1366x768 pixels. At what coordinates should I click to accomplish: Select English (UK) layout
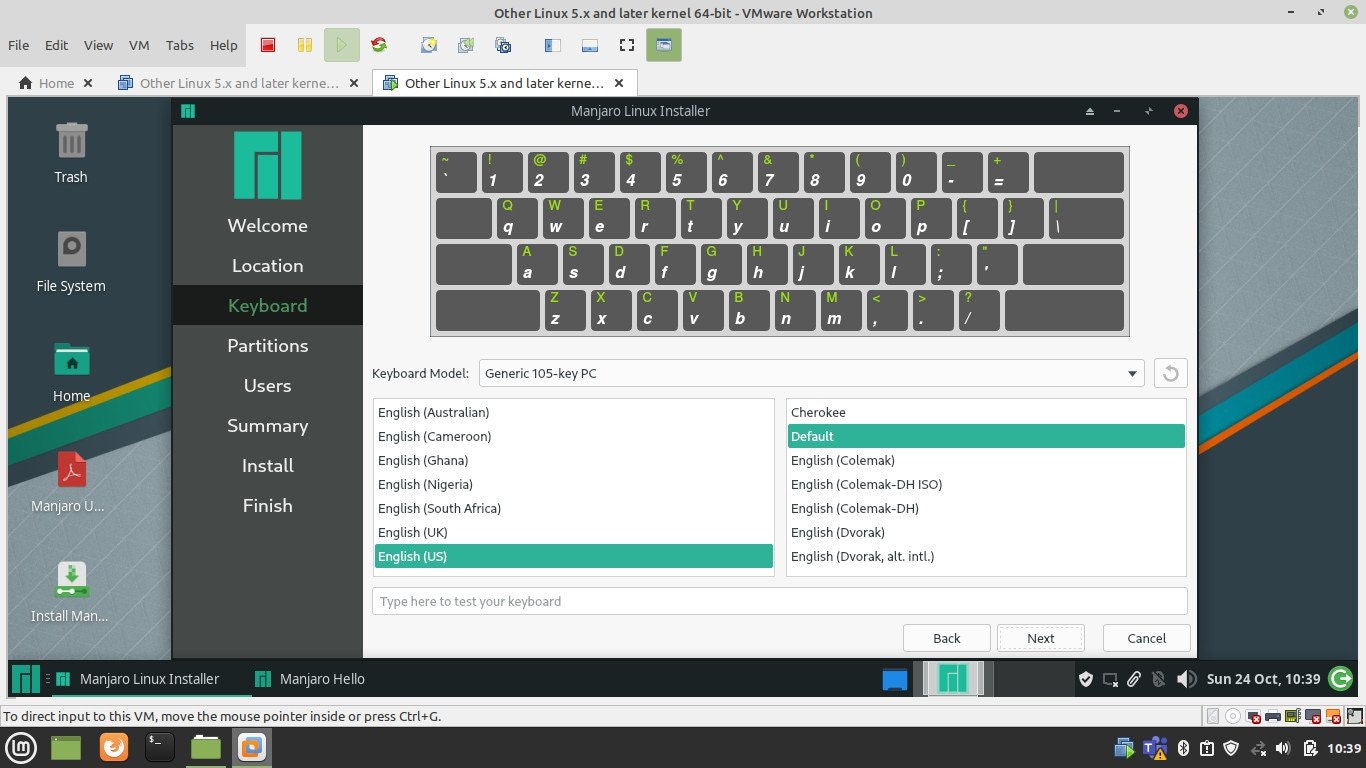click(574, 532)
